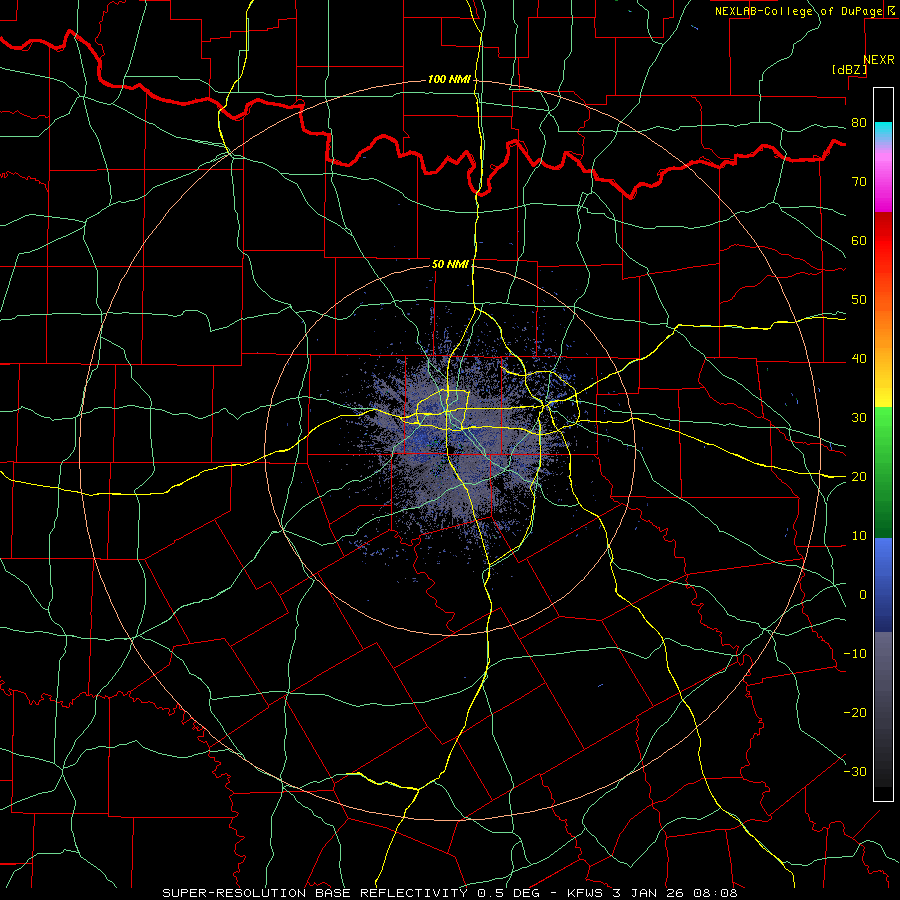Click the 30 dBZ scale label
The width and height of the screenshot is (900, 900).
point(859,418)
